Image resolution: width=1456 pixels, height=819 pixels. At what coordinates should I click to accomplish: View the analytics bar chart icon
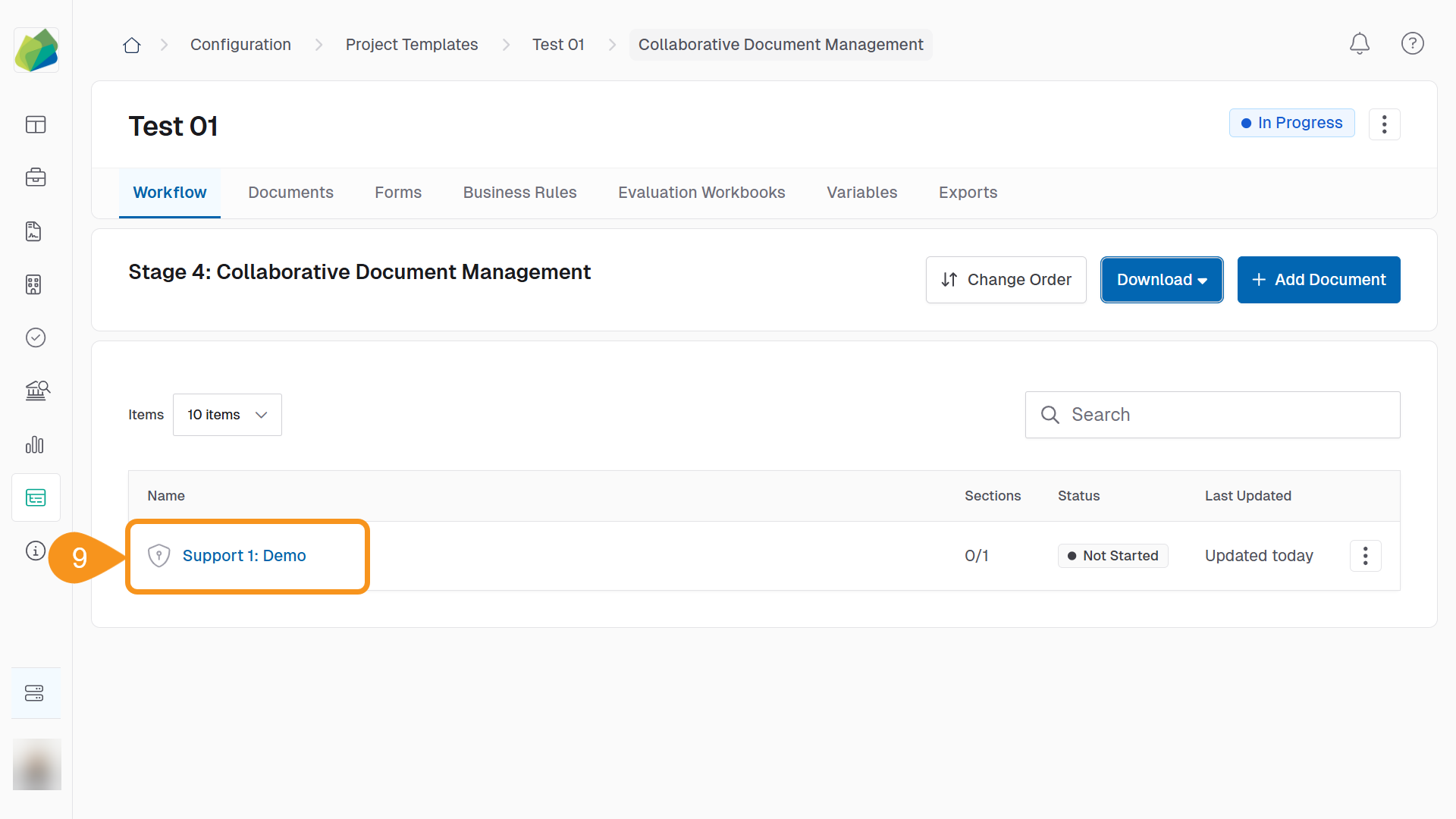point(35,445)
